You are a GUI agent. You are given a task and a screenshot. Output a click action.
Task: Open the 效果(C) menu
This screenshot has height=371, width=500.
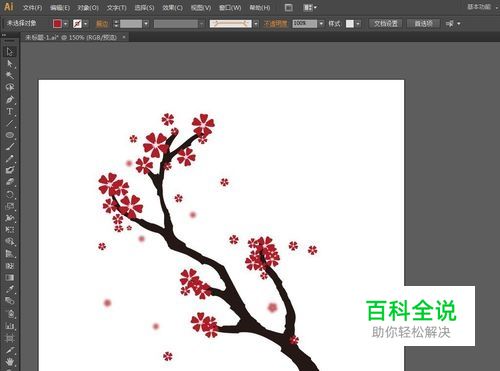(x=172, y=8)
